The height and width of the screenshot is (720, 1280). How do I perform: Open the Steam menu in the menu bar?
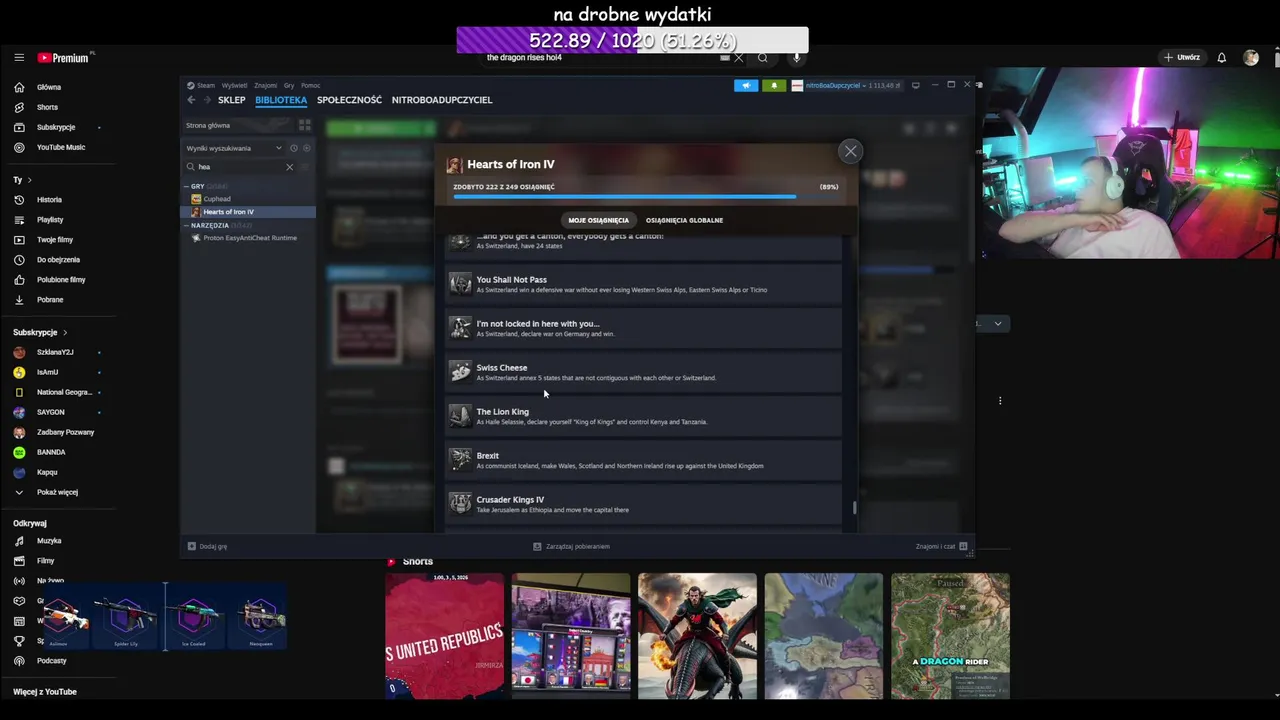click(206, 85)
